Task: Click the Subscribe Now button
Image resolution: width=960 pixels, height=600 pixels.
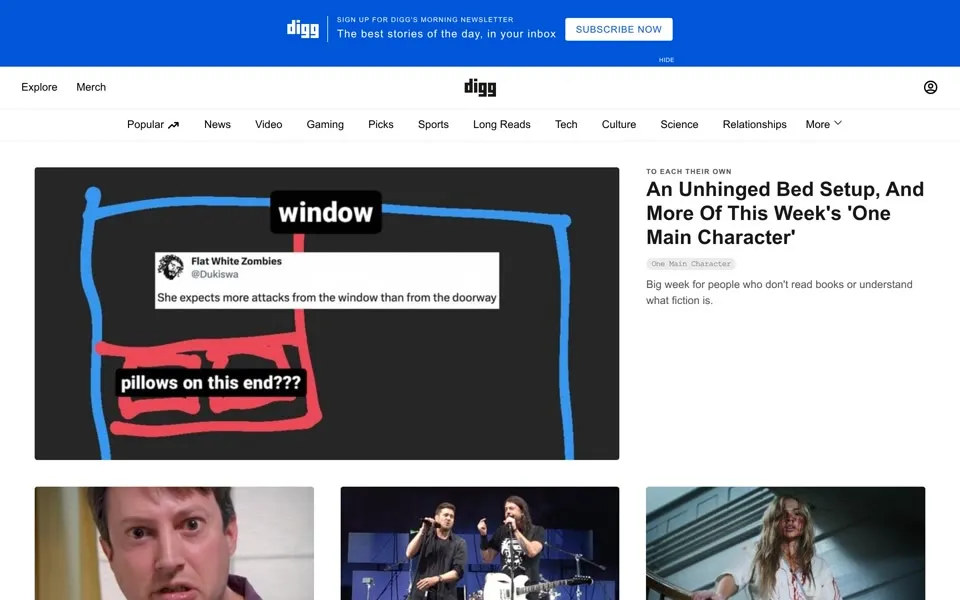Action: [x=618, y=29]
